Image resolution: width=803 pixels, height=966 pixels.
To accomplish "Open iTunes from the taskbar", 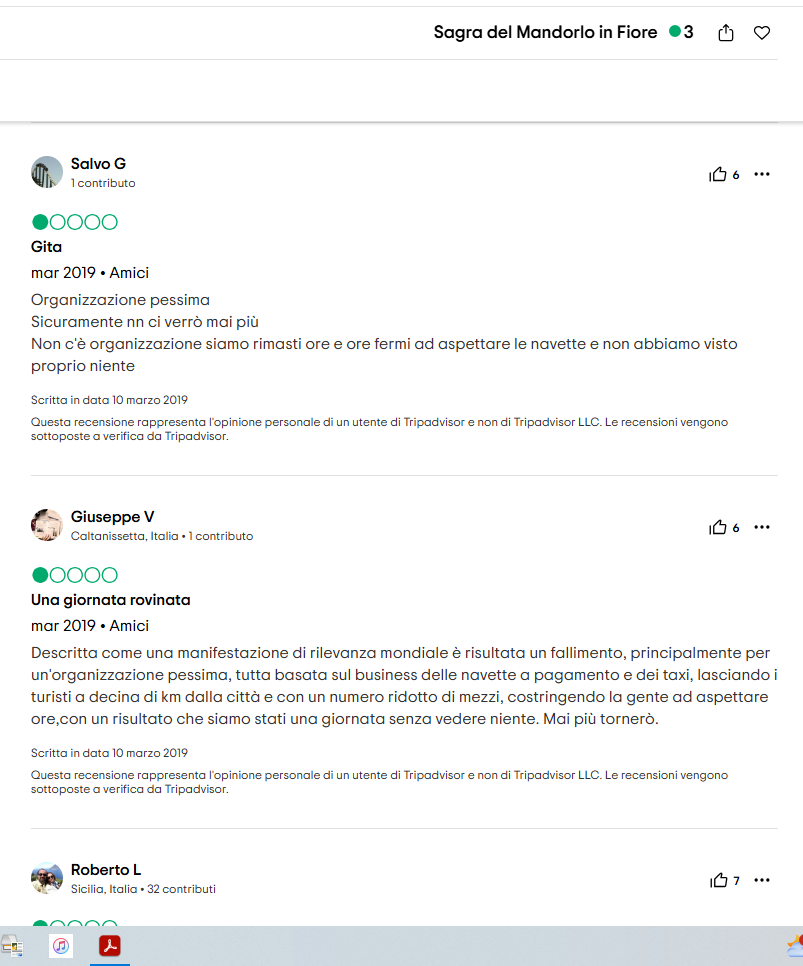I will [x=61, y=945].
